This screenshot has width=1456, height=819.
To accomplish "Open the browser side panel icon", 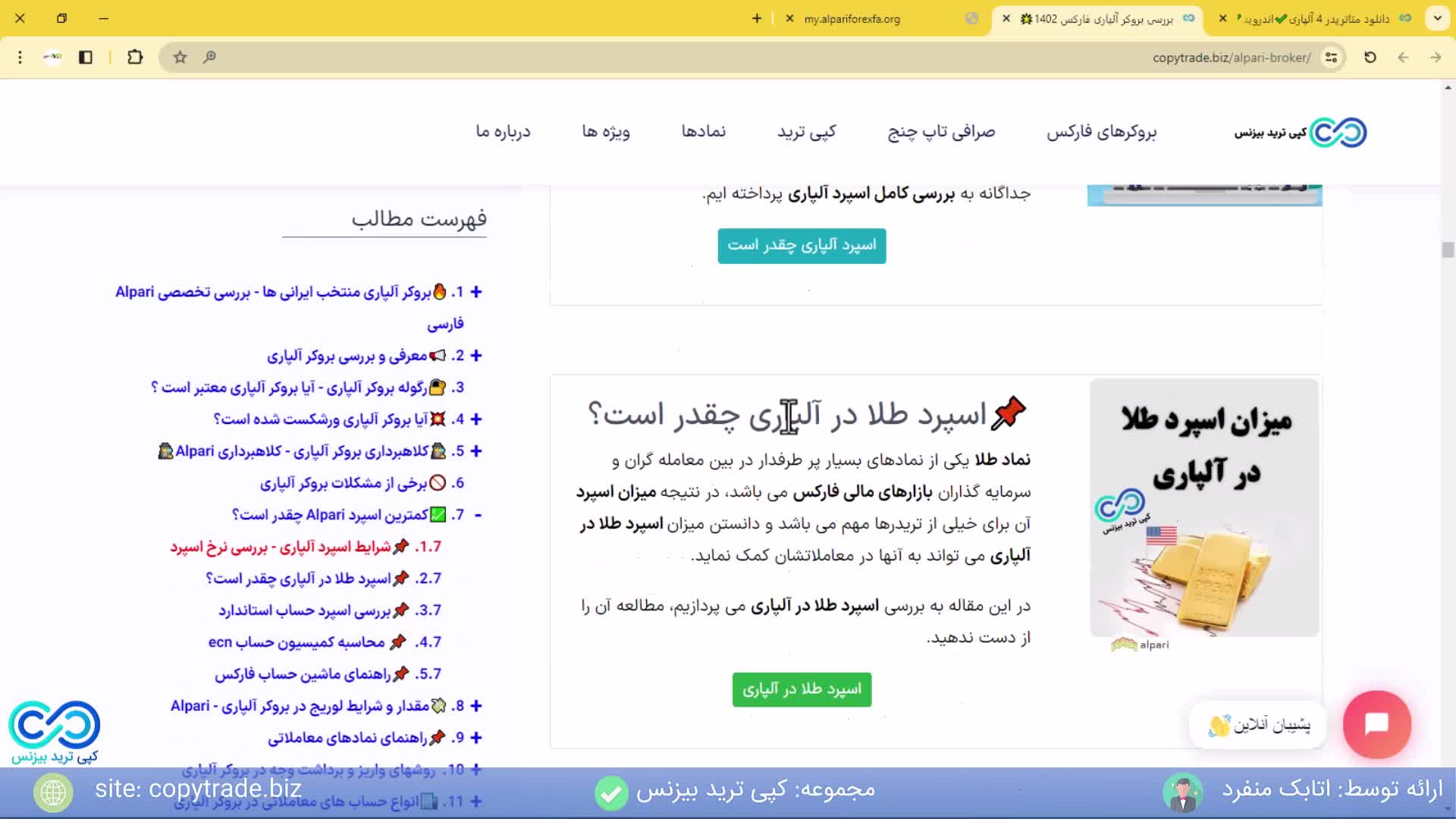I will click(86, 57).
